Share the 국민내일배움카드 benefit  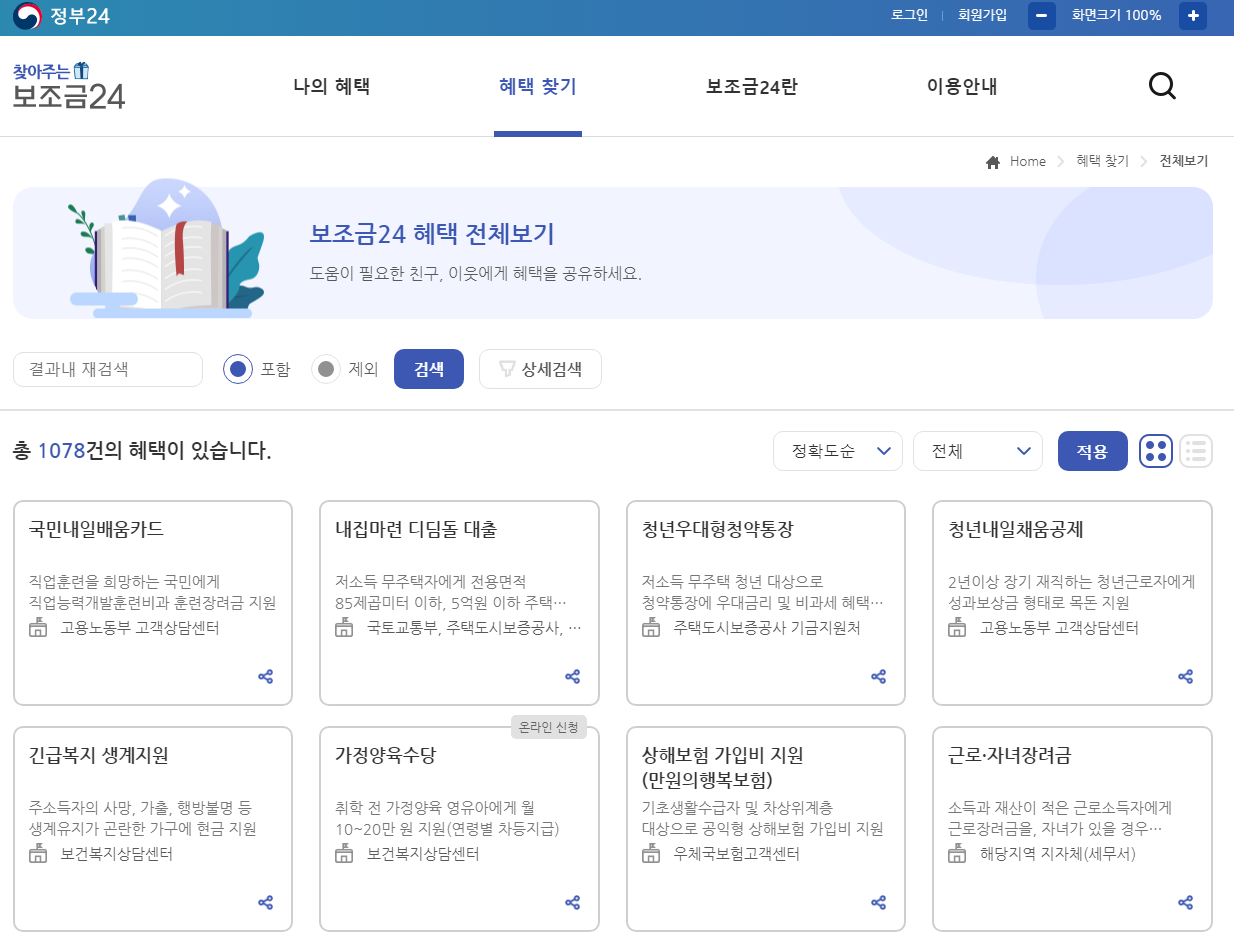point(266,677)
